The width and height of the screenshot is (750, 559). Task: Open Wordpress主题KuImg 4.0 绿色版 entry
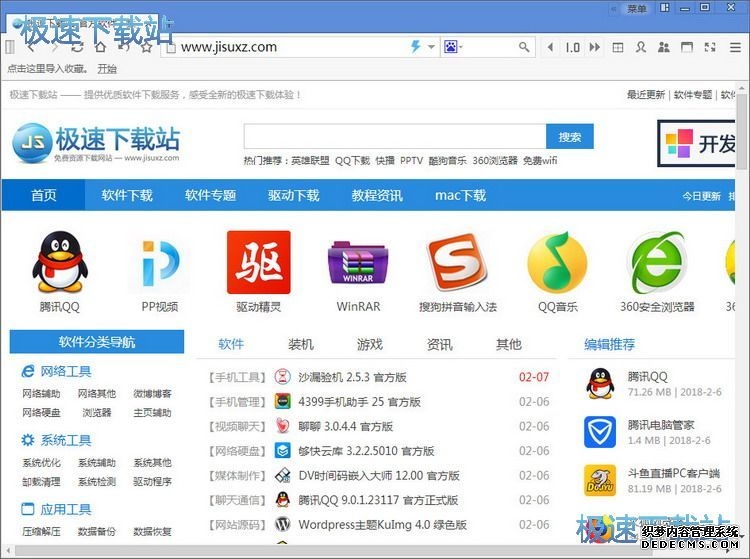[382, 525]
